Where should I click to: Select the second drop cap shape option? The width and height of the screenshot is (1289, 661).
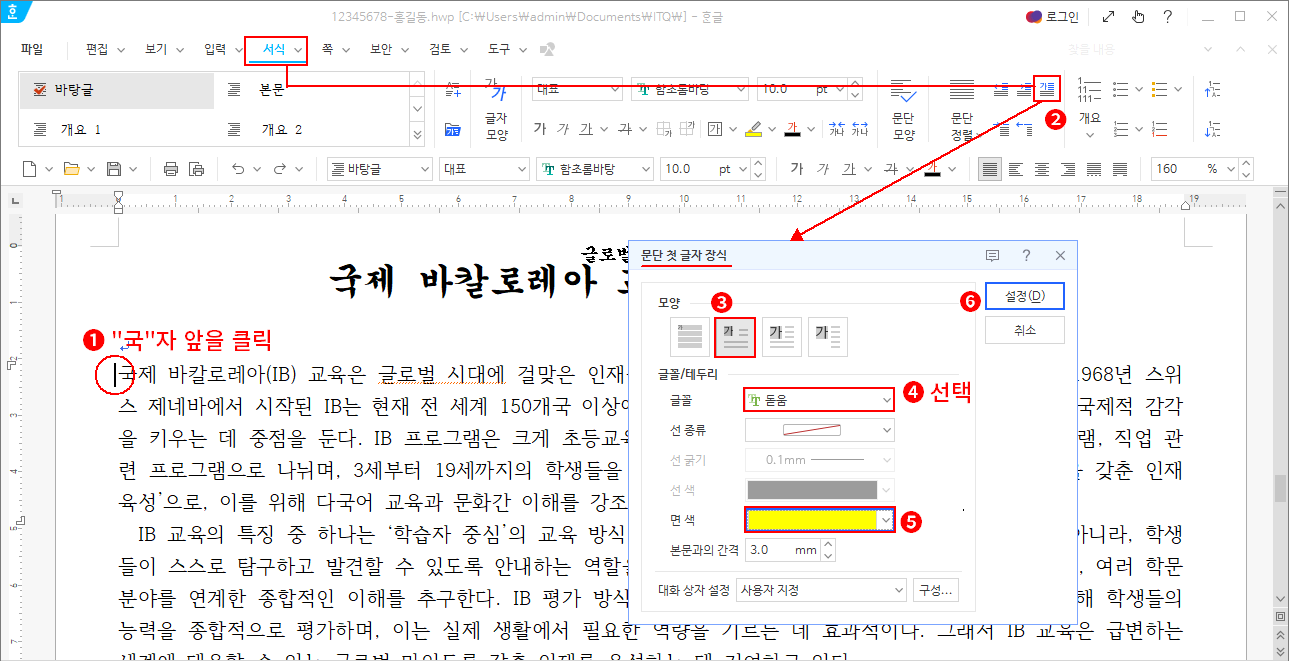pyautogui.click(x=735, y=336)
